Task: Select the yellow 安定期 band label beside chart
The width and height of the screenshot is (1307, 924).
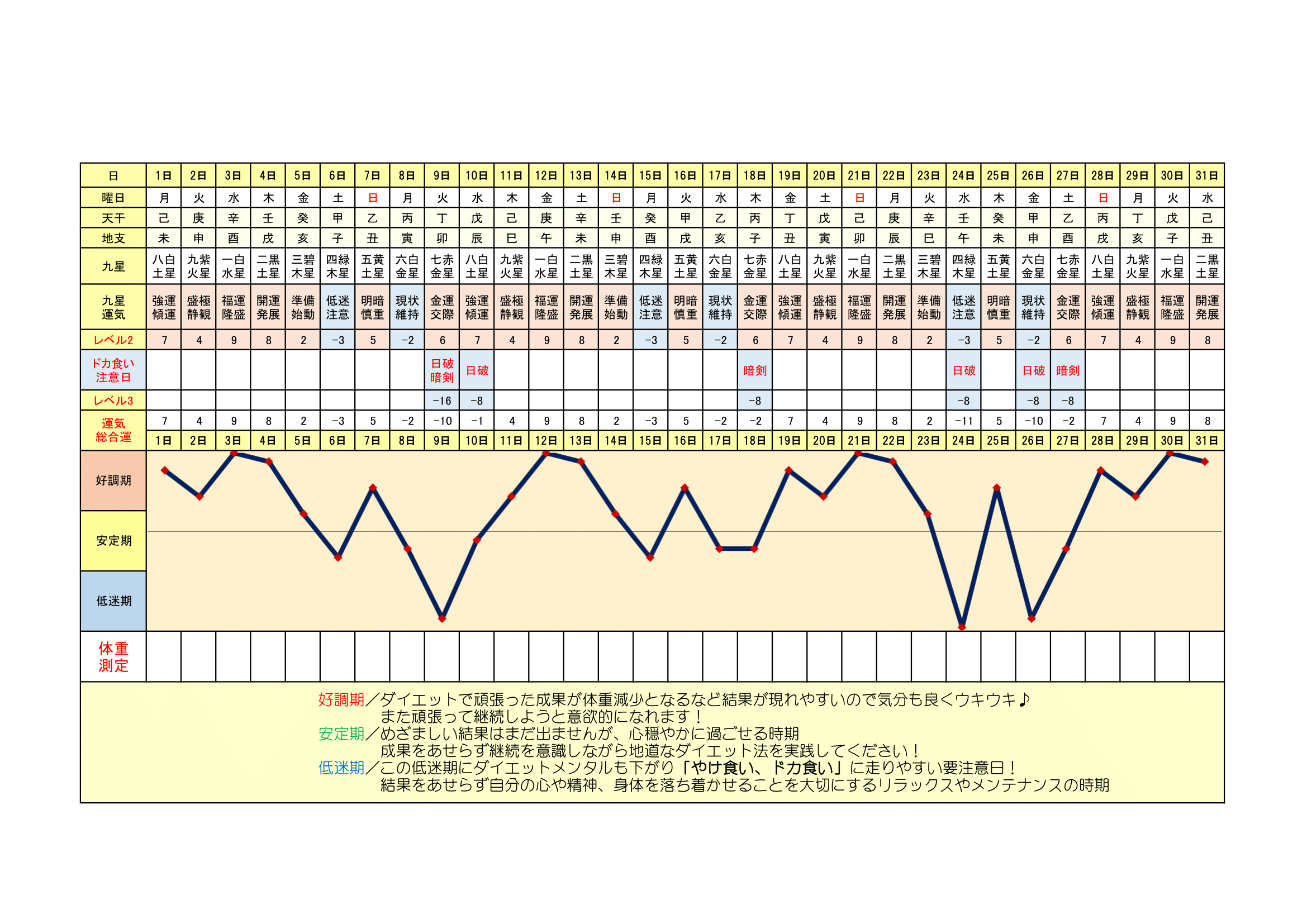Action: 113,541
